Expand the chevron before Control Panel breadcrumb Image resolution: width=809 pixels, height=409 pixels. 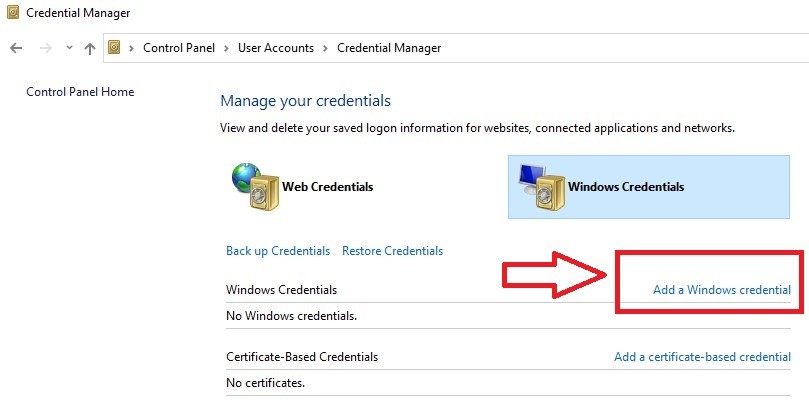click(132, 48)
